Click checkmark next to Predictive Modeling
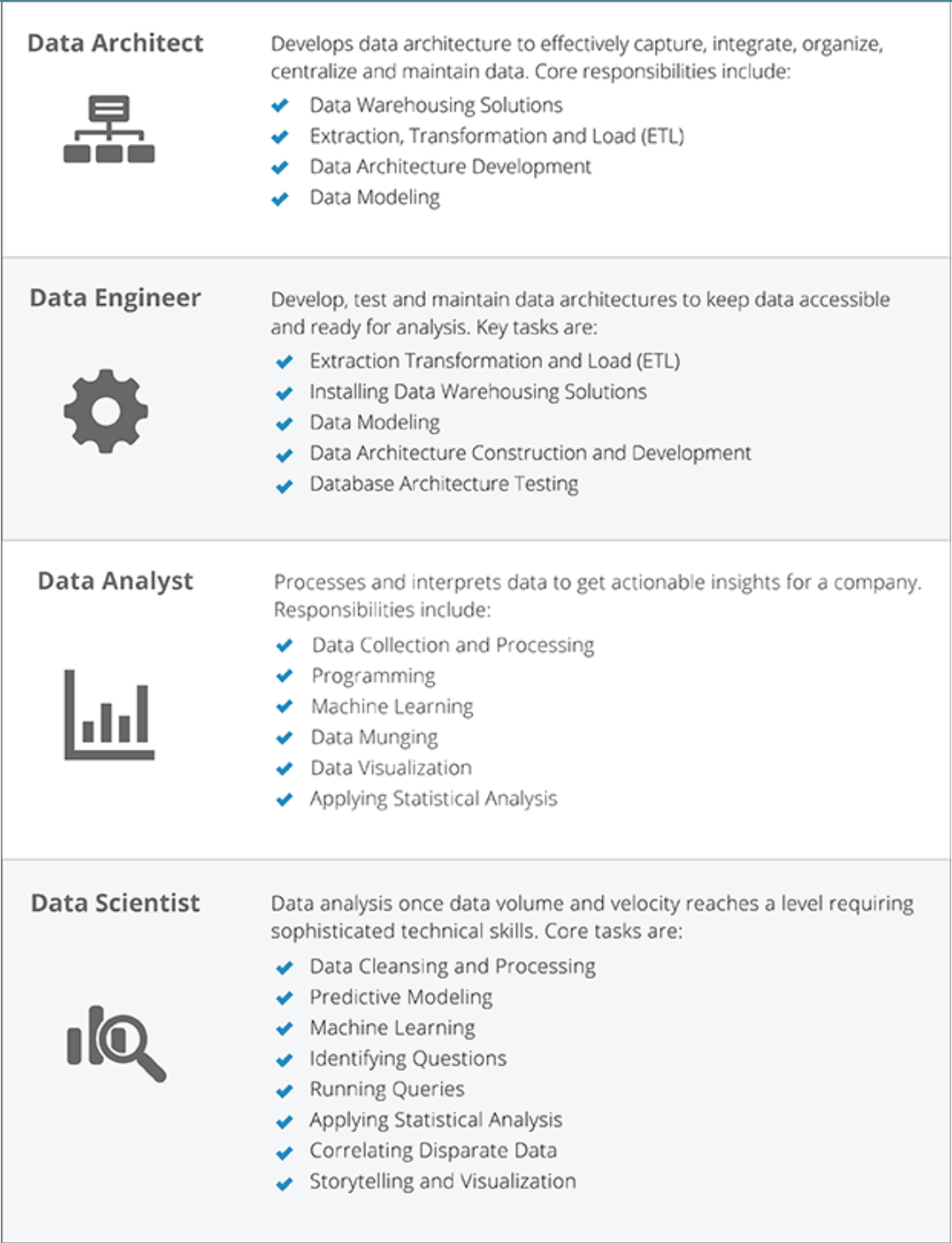The width and height of the screenshot is (952, 1243). (284, 998)
